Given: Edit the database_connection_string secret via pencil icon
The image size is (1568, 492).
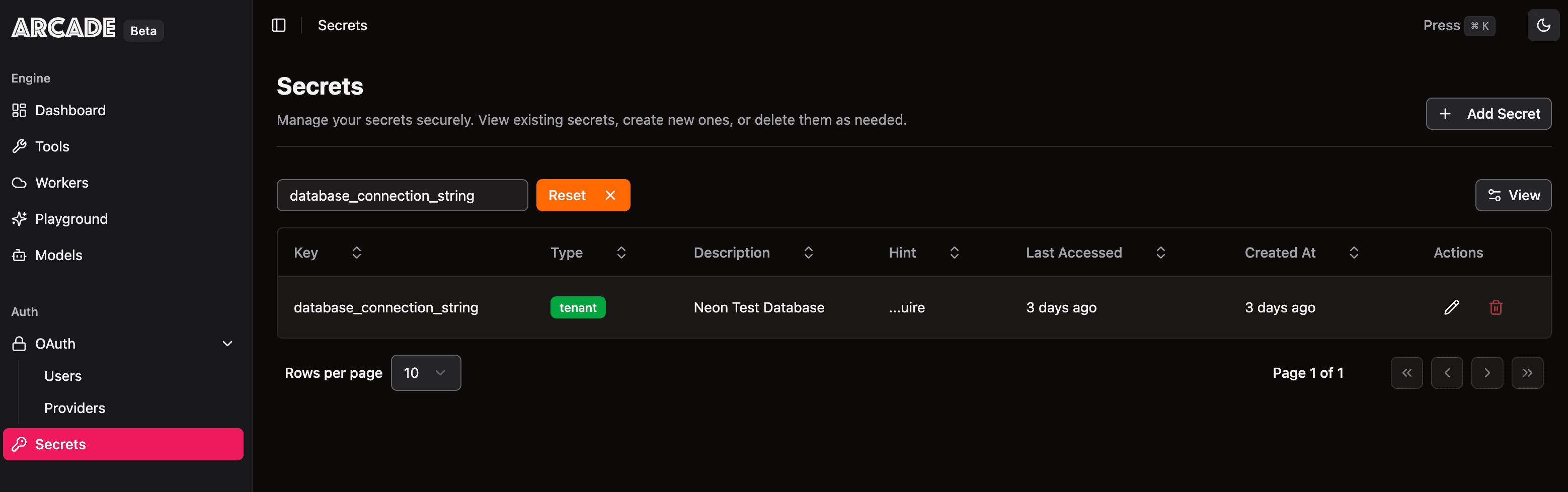Looking at the screenshot, I should pyautogui.click(x=1452, y=307).
